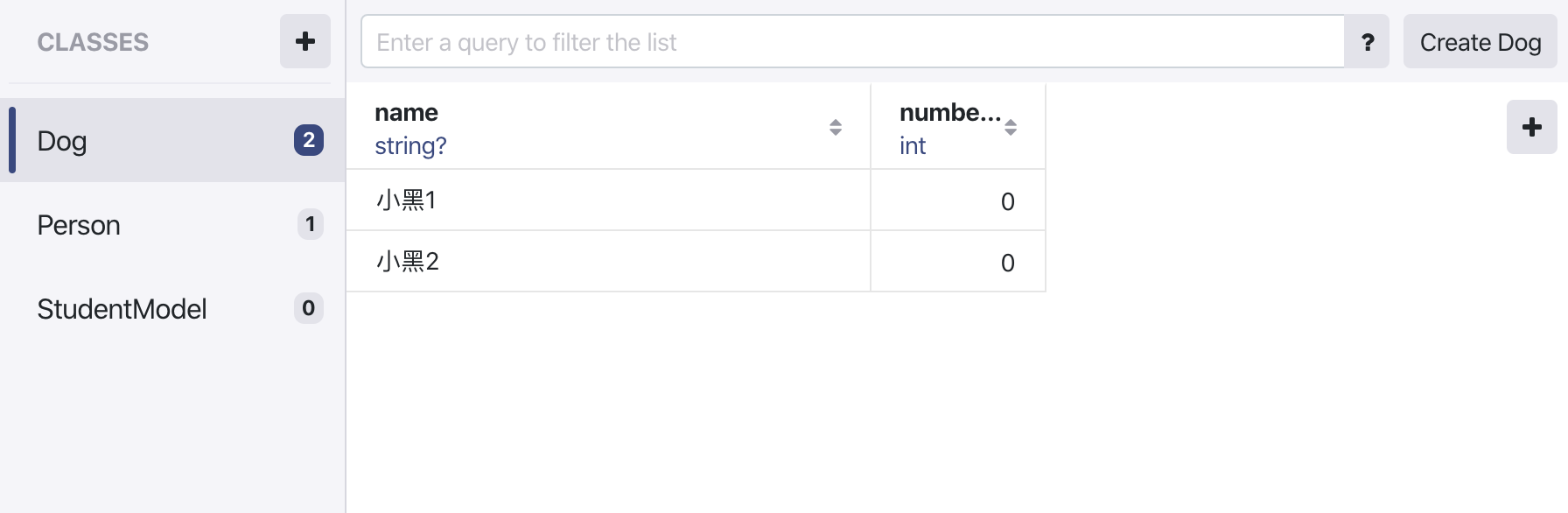Image resolution: width=1568 pixels, height=513 pixels.
Task: Click the string? type label
Action: click(x=410, y=146)
